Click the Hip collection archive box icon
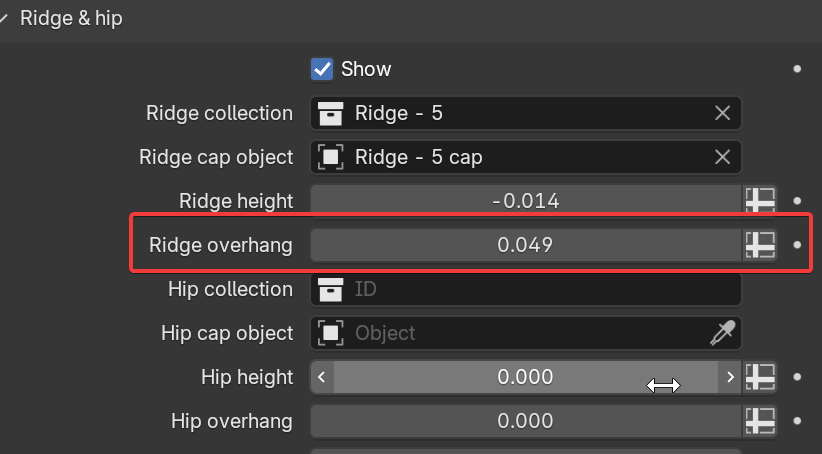This screenshot has height=454, width=822. (330, 289)
